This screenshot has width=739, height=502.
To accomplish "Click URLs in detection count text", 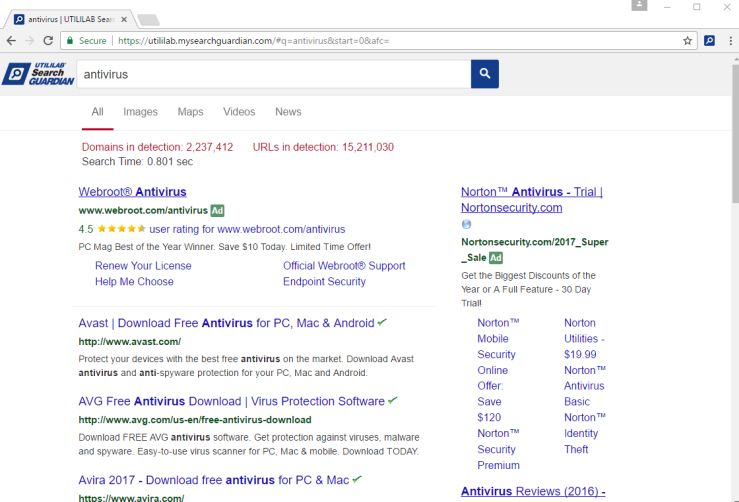I will pyautogui.click(x=323, y=147).
